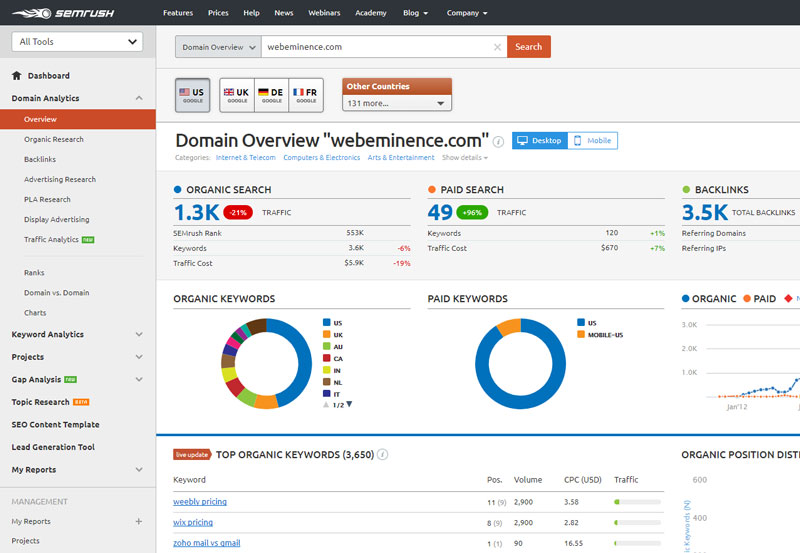Click the desktop monitor icon
Viewport: 800px width, 553px height.
tap(522, 140)
